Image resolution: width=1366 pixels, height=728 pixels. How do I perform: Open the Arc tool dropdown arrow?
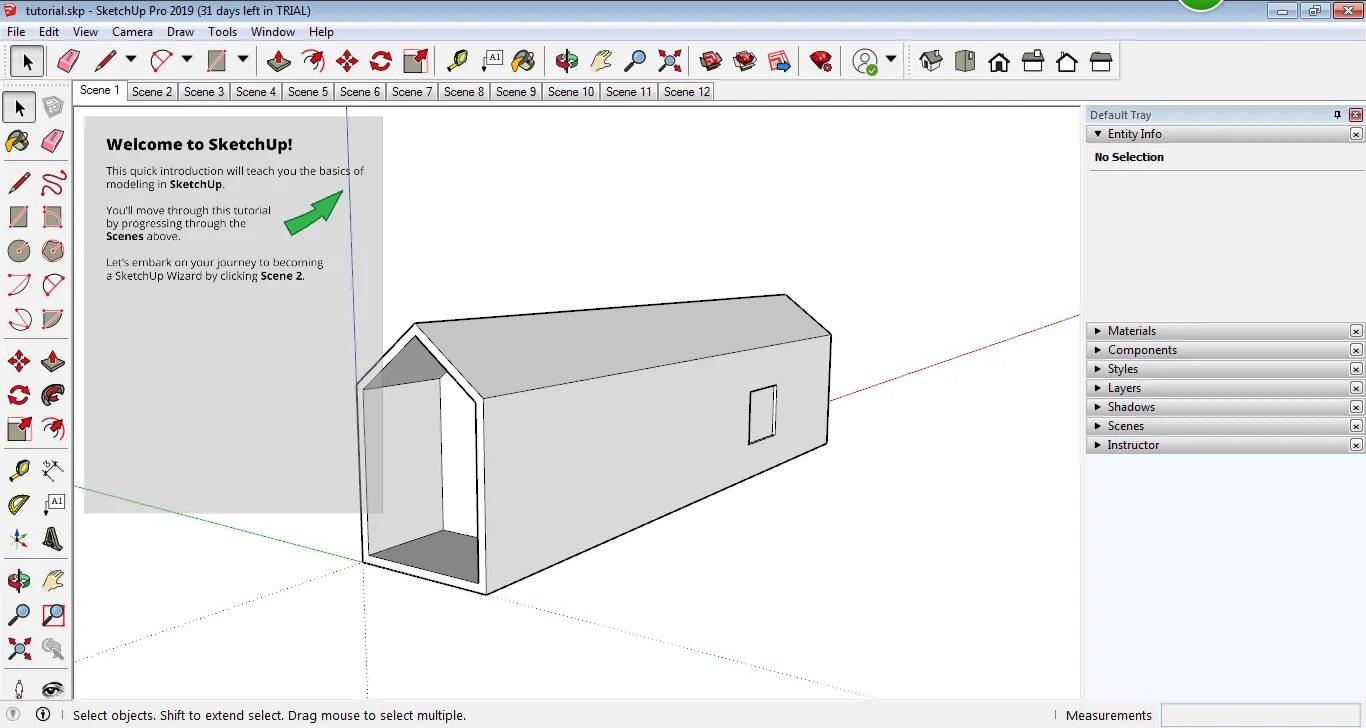187,60
